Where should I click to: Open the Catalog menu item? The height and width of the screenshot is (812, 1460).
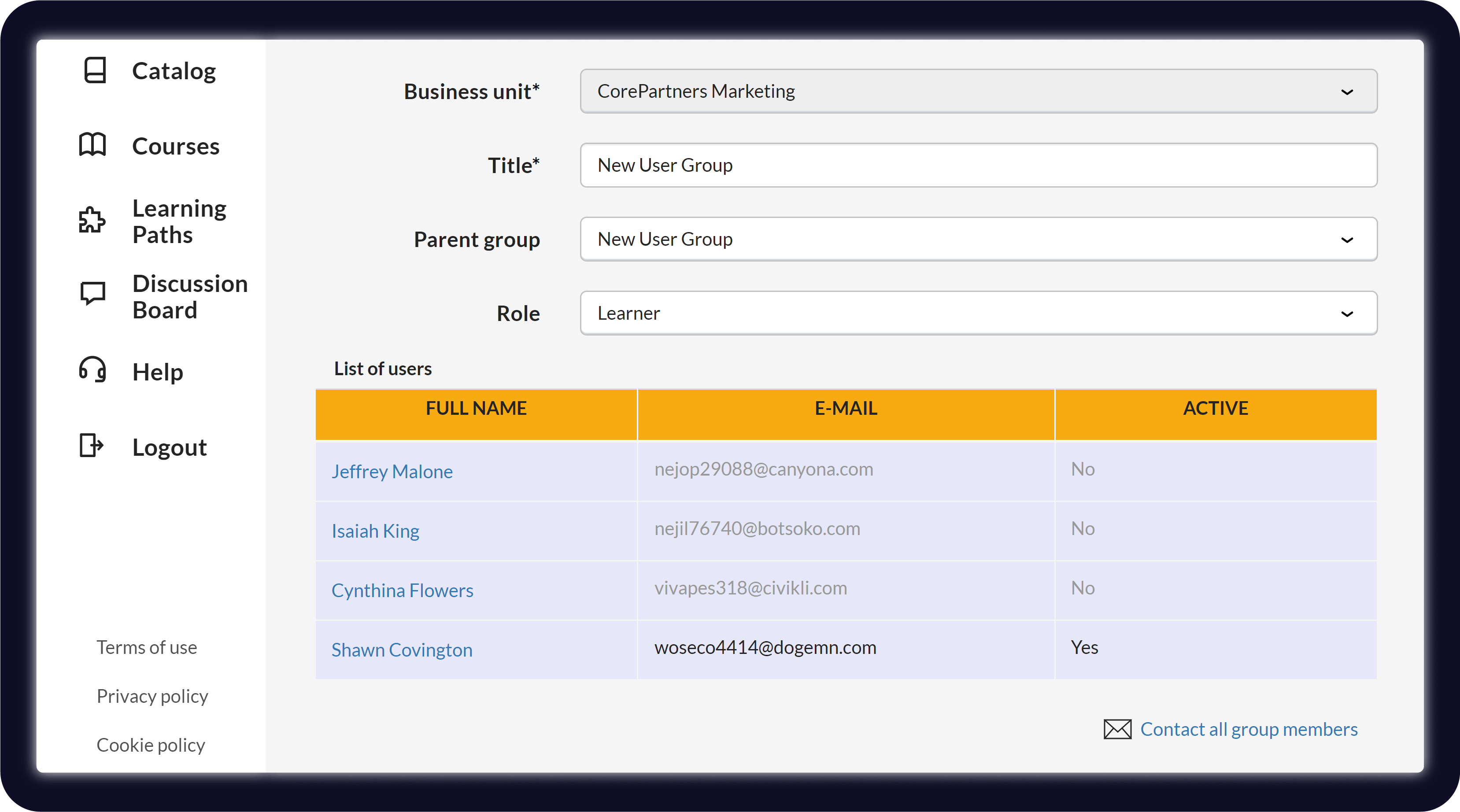point(174,71)
